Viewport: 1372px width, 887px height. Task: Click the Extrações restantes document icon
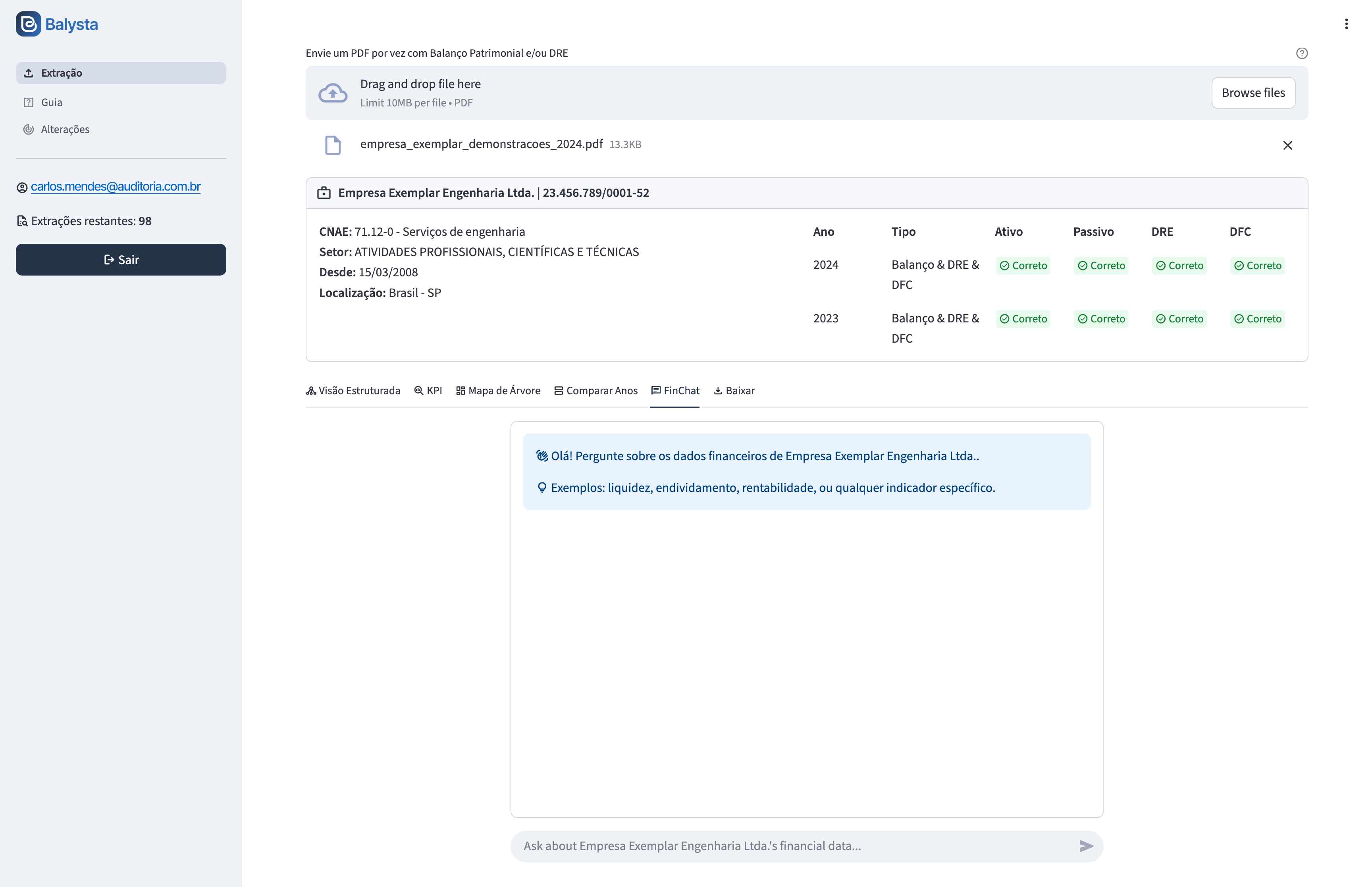tap(22, 221)
